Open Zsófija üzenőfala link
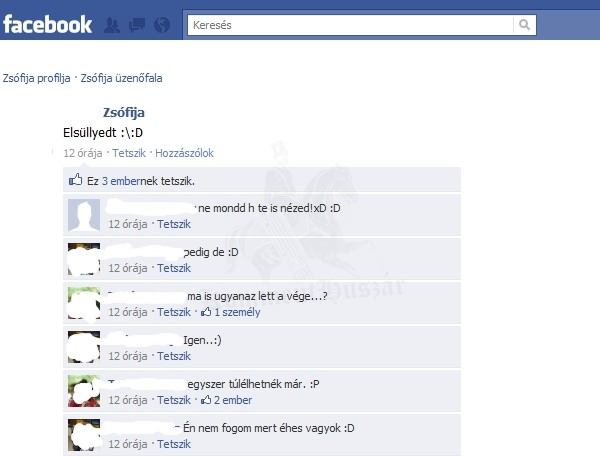The image size is (600, 456). 121,78
